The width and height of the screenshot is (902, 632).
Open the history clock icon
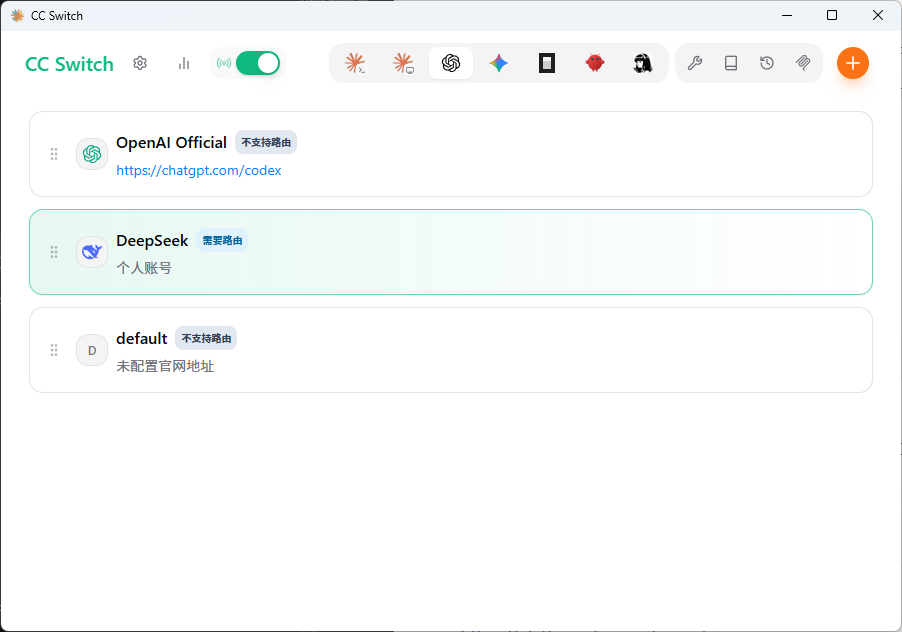[767, 63]
